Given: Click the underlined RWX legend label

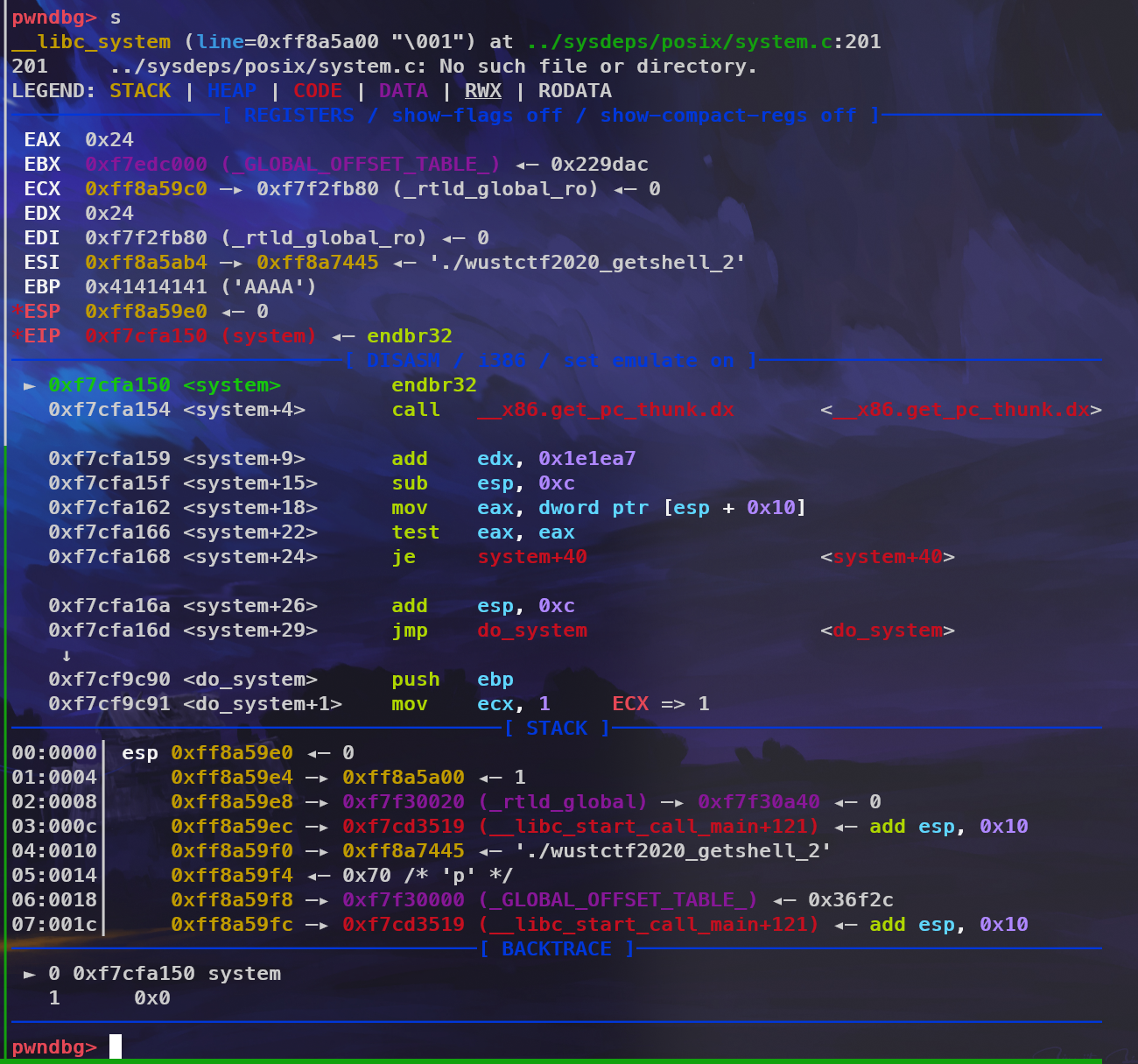Looking at the screenshot, I should [x=483, y=91].
